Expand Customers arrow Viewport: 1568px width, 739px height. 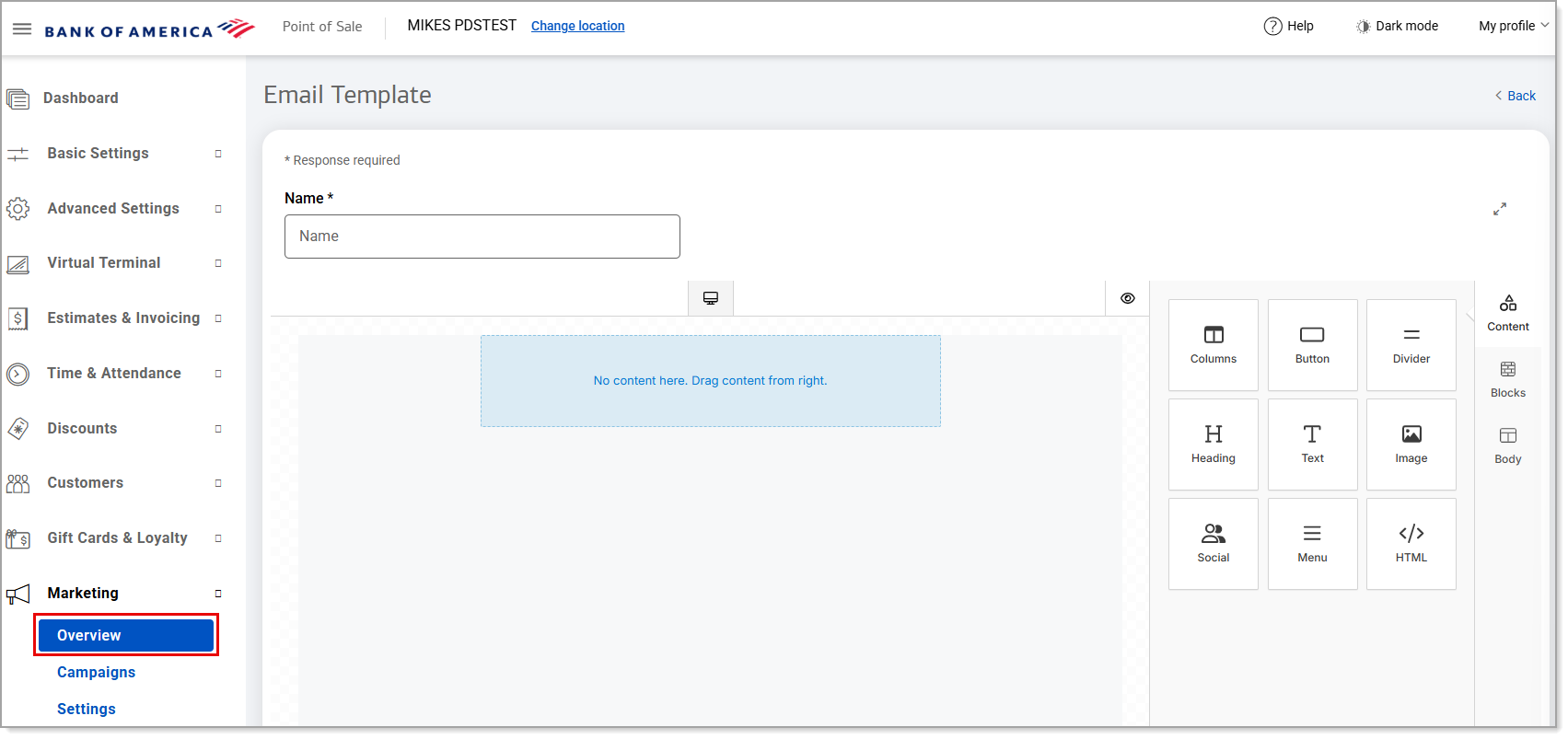click(218, 483)
